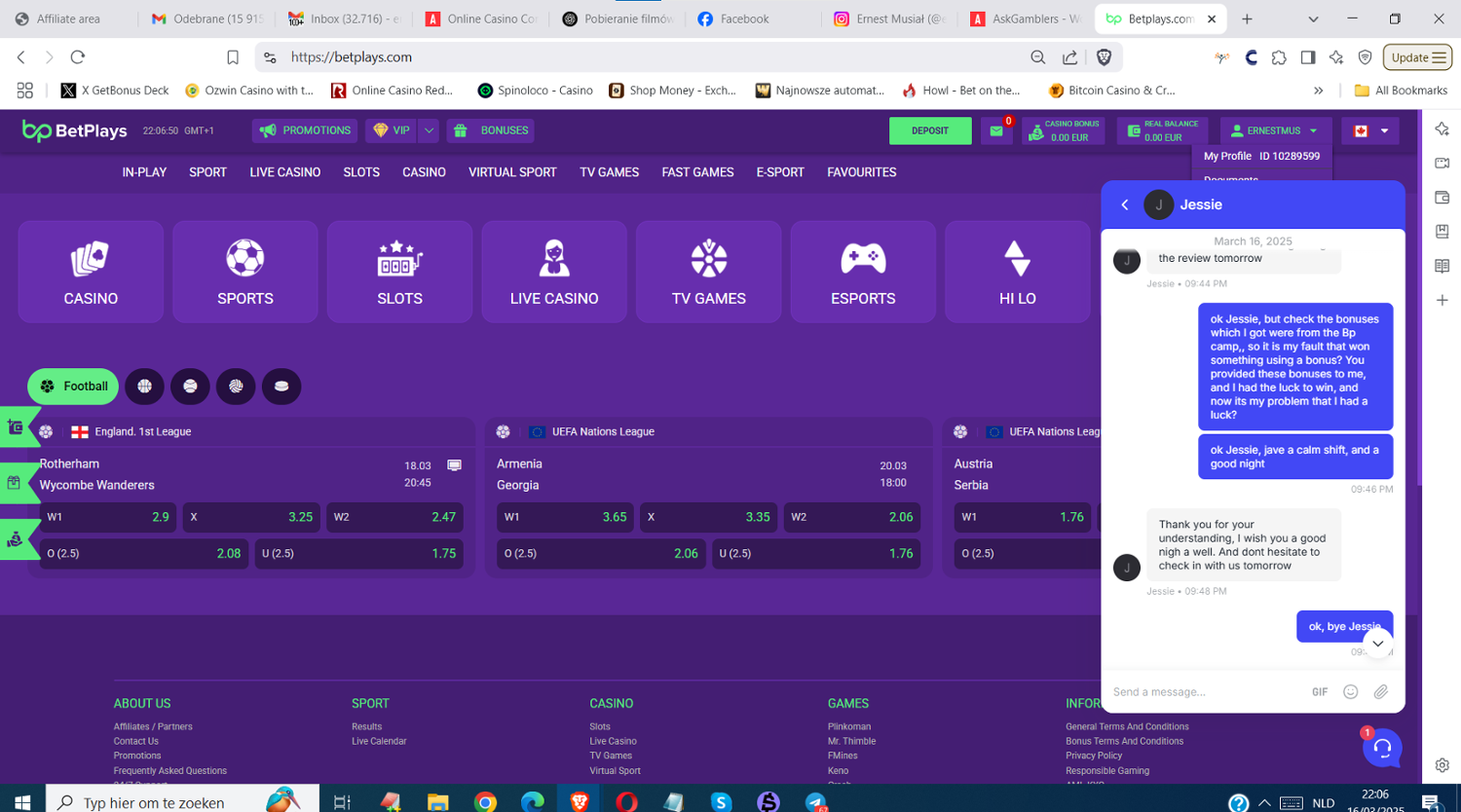Click the attachment paperclip in chat
The height and width of the screenshot is (812, 1461).
click(1380, 691)
